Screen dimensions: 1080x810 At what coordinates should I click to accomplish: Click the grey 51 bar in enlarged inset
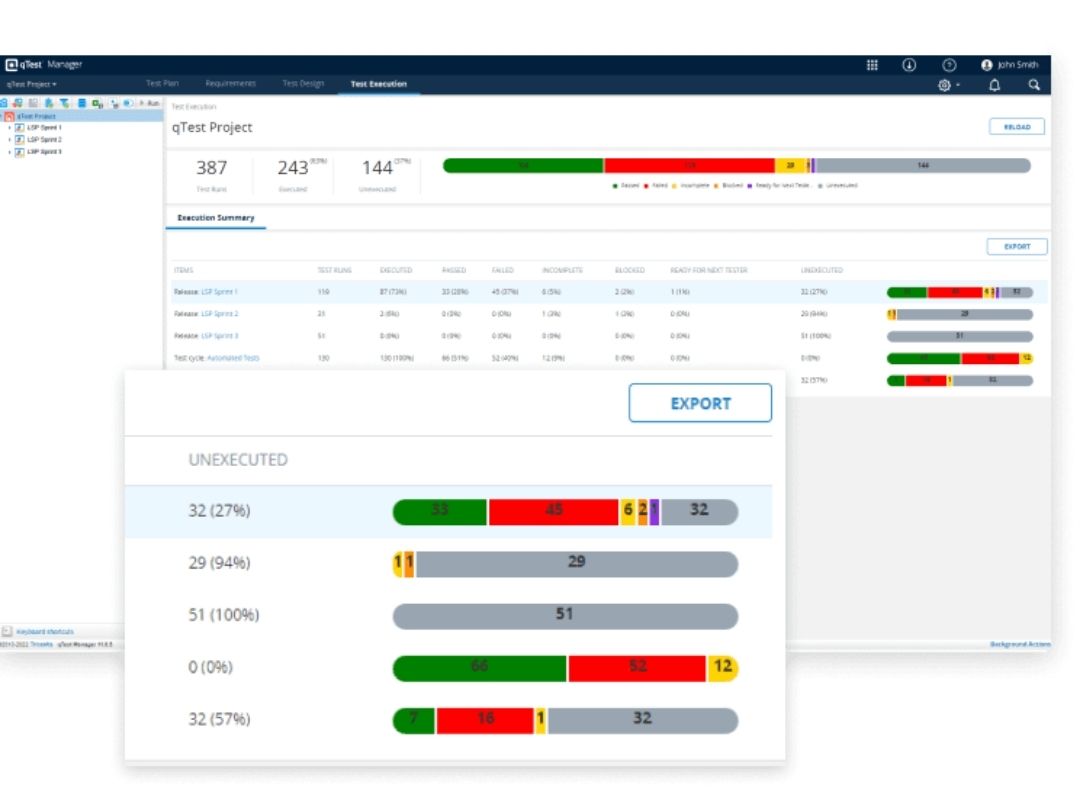point(565,616)
